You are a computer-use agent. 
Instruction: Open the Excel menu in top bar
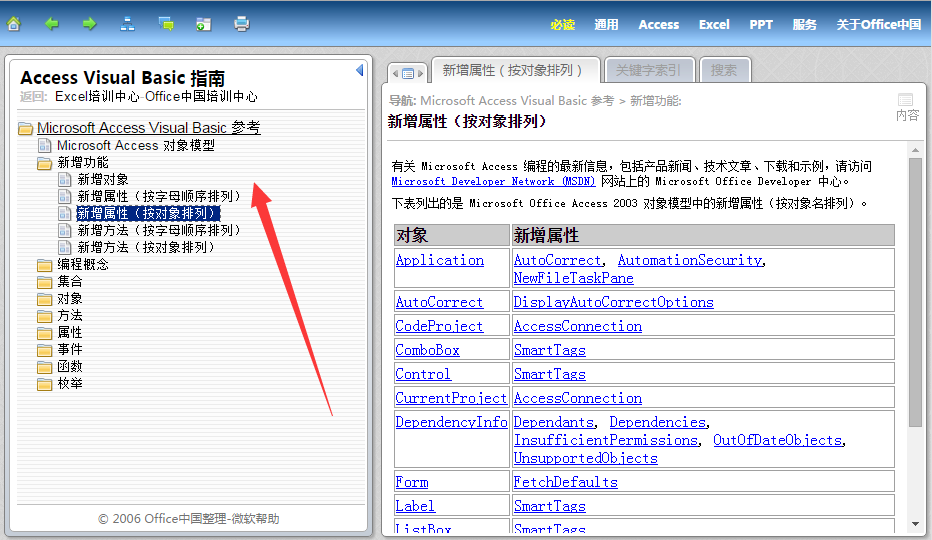[x=714, y=24]
